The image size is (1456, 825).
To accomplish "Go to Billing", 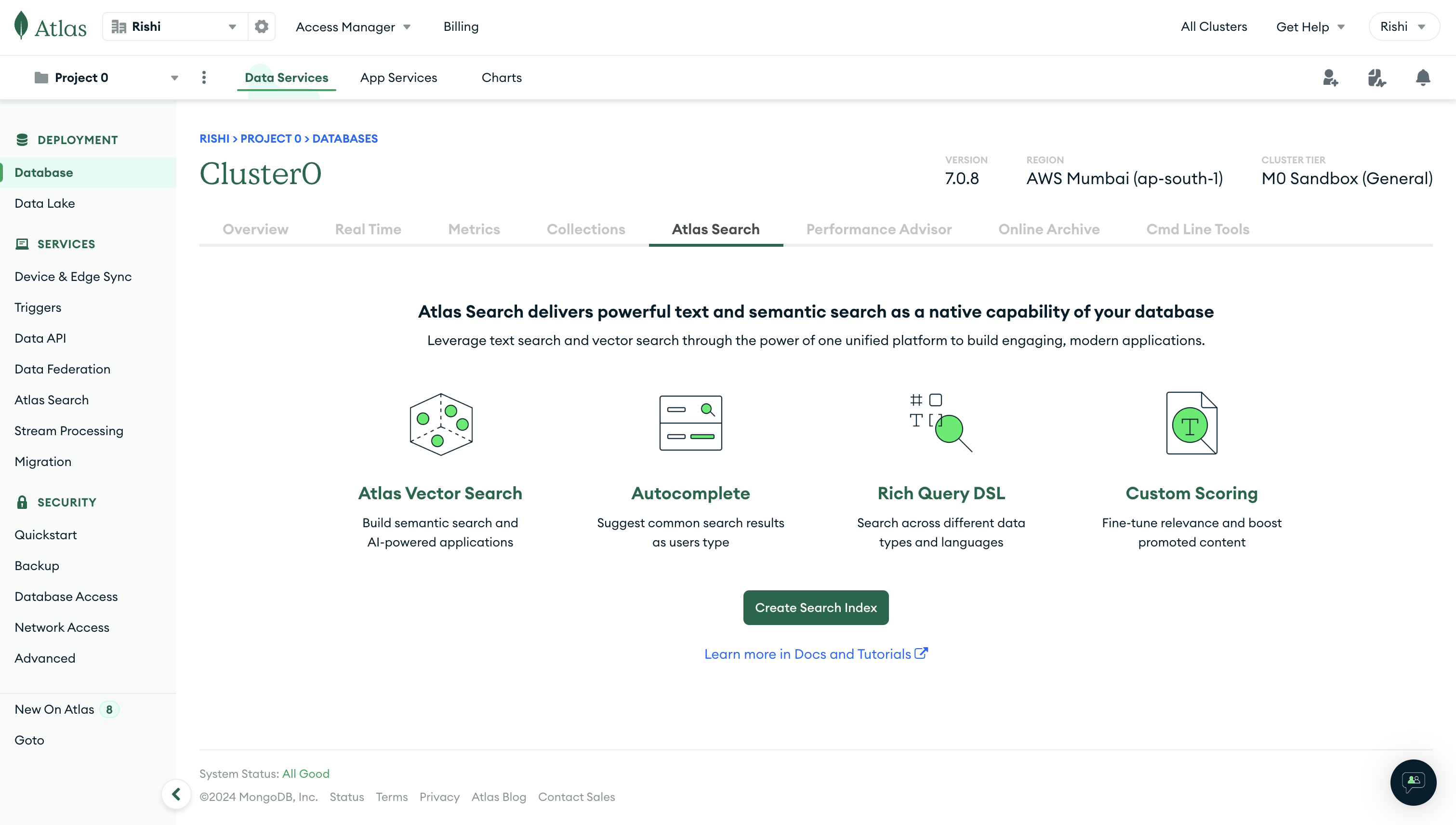I will click(x=461, y=27).
